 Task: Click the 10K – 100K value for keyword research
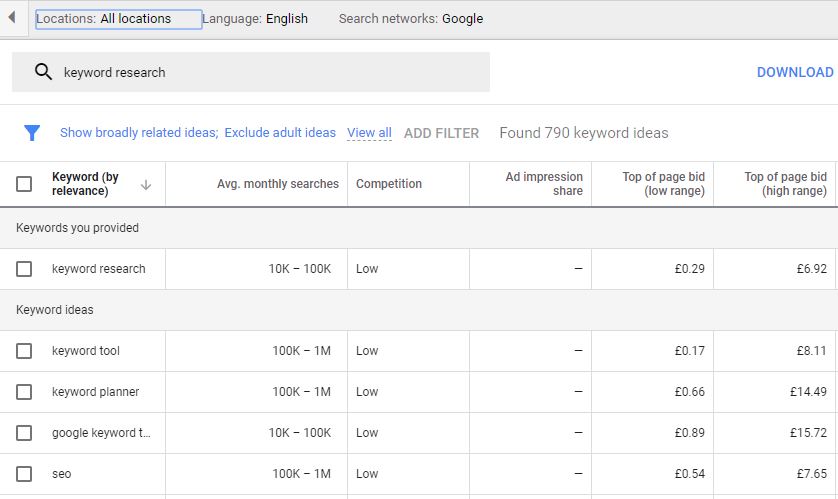click(299, 269)
